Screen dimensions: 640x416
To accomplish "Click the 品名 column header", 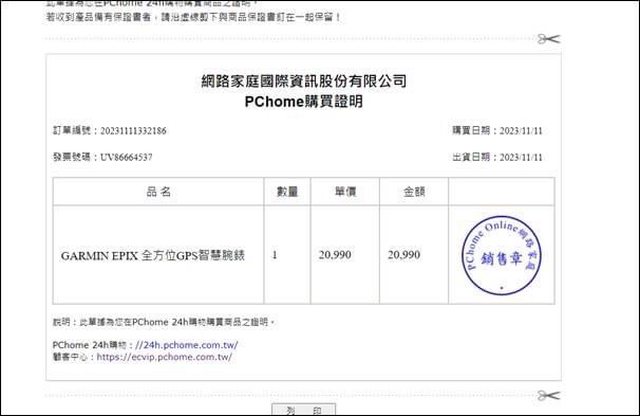I will coord(158,190).
